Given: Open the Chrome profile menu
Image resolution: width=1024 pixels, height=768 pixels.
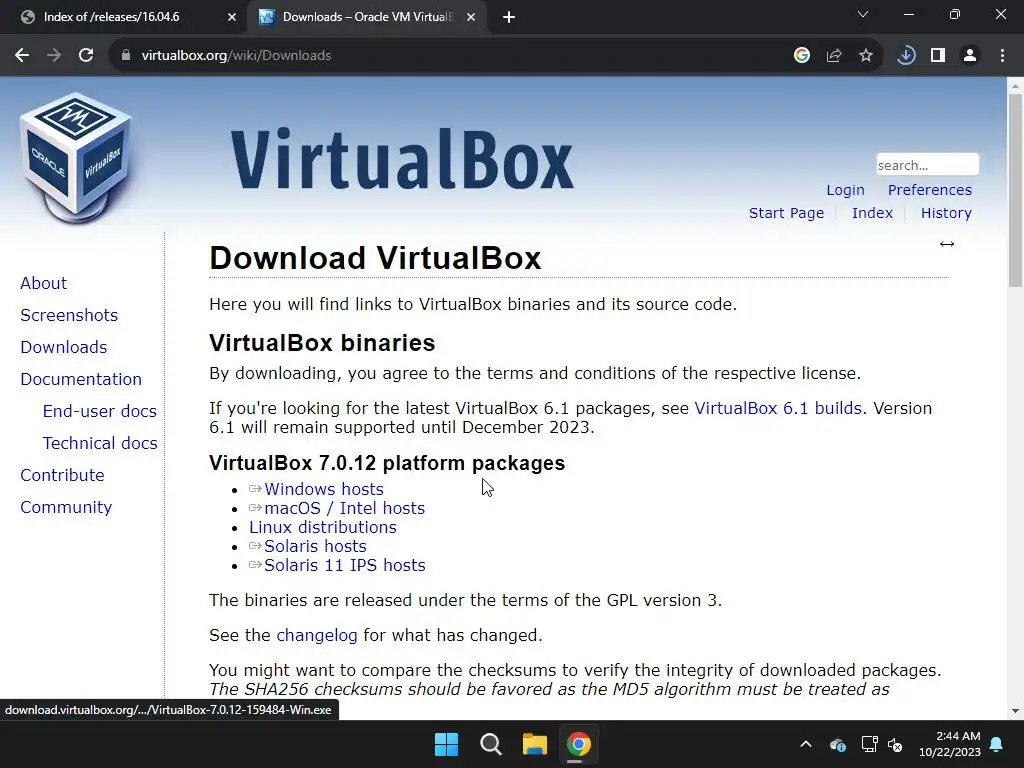Looking at the screenshot, I should pos(970,56).
